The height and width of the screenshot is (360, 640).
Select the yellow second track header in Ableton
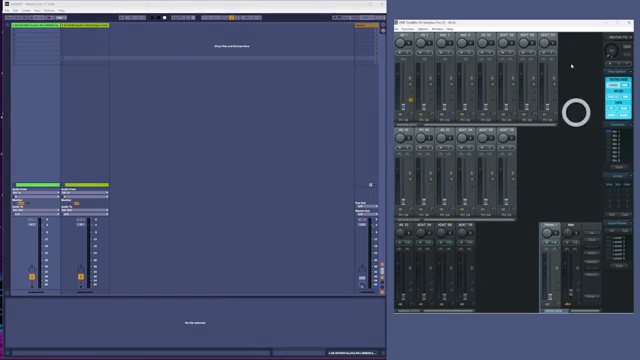85,25
